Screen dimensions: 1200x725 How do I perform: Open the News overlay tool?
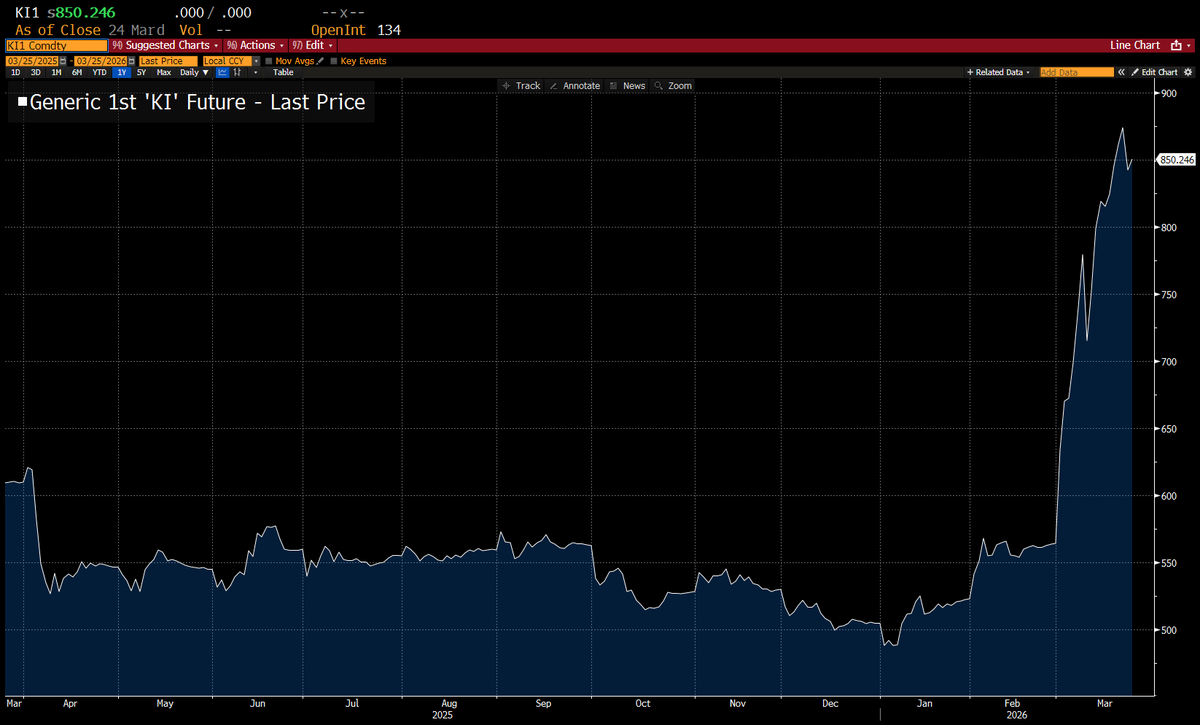[x=627, y=86]
